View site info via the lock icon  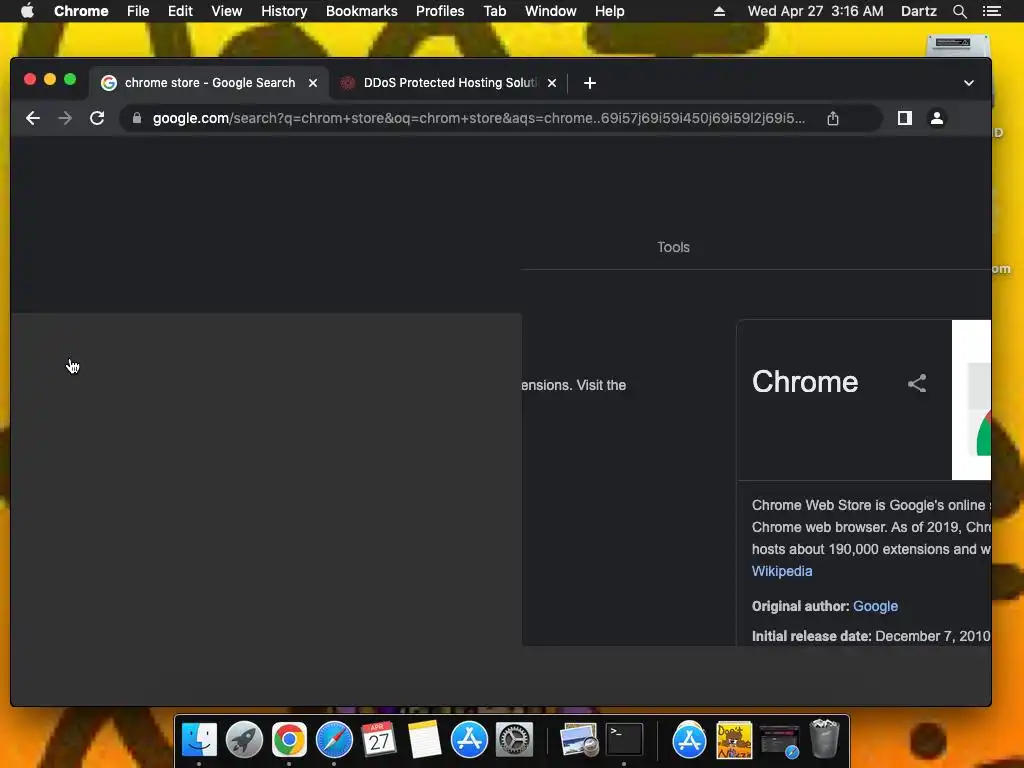click(136, 118)
